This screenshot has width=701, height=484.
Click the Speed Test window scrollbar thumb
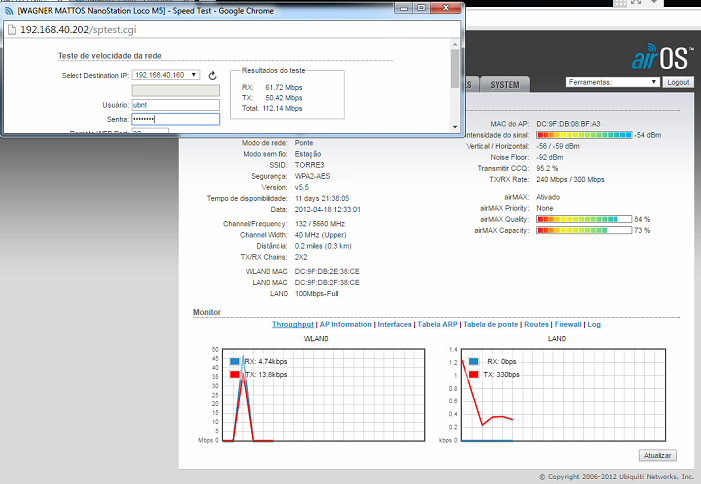[455, 68]
